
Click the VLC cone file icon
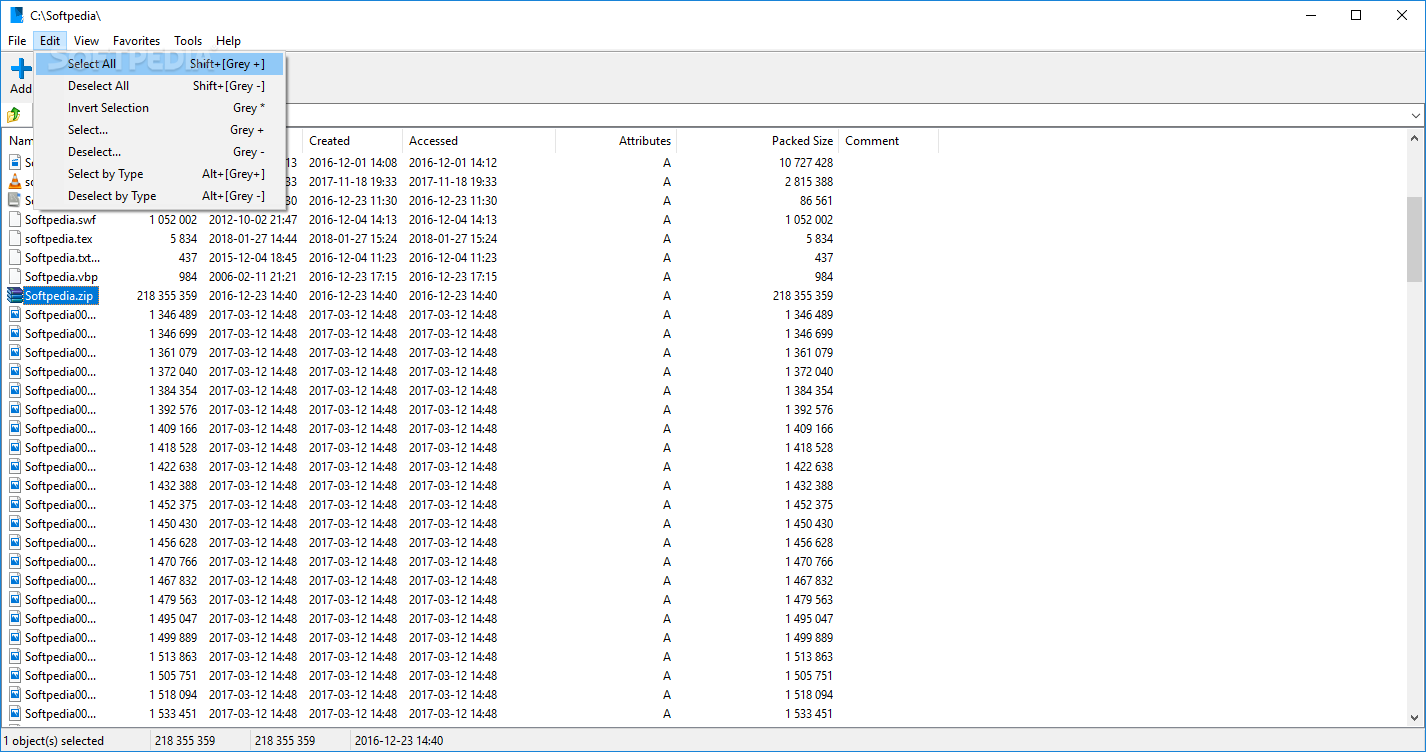(x=15, y=181)
